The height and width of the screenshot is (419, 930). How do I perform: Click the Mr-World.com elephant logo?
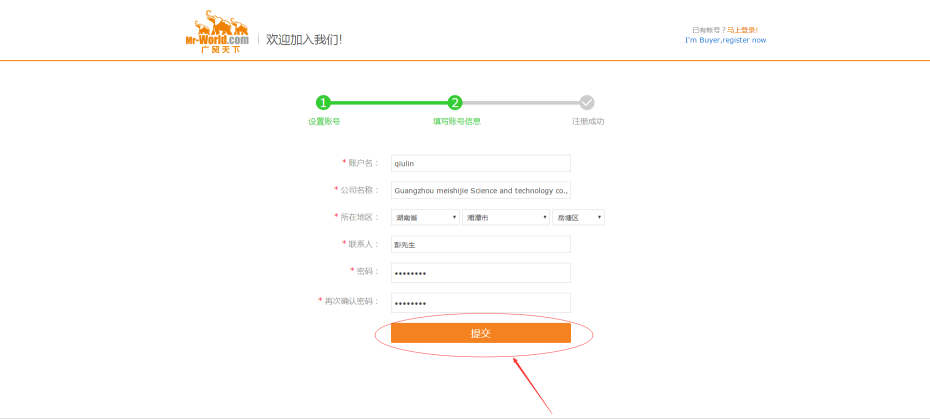tap(217, 32)
